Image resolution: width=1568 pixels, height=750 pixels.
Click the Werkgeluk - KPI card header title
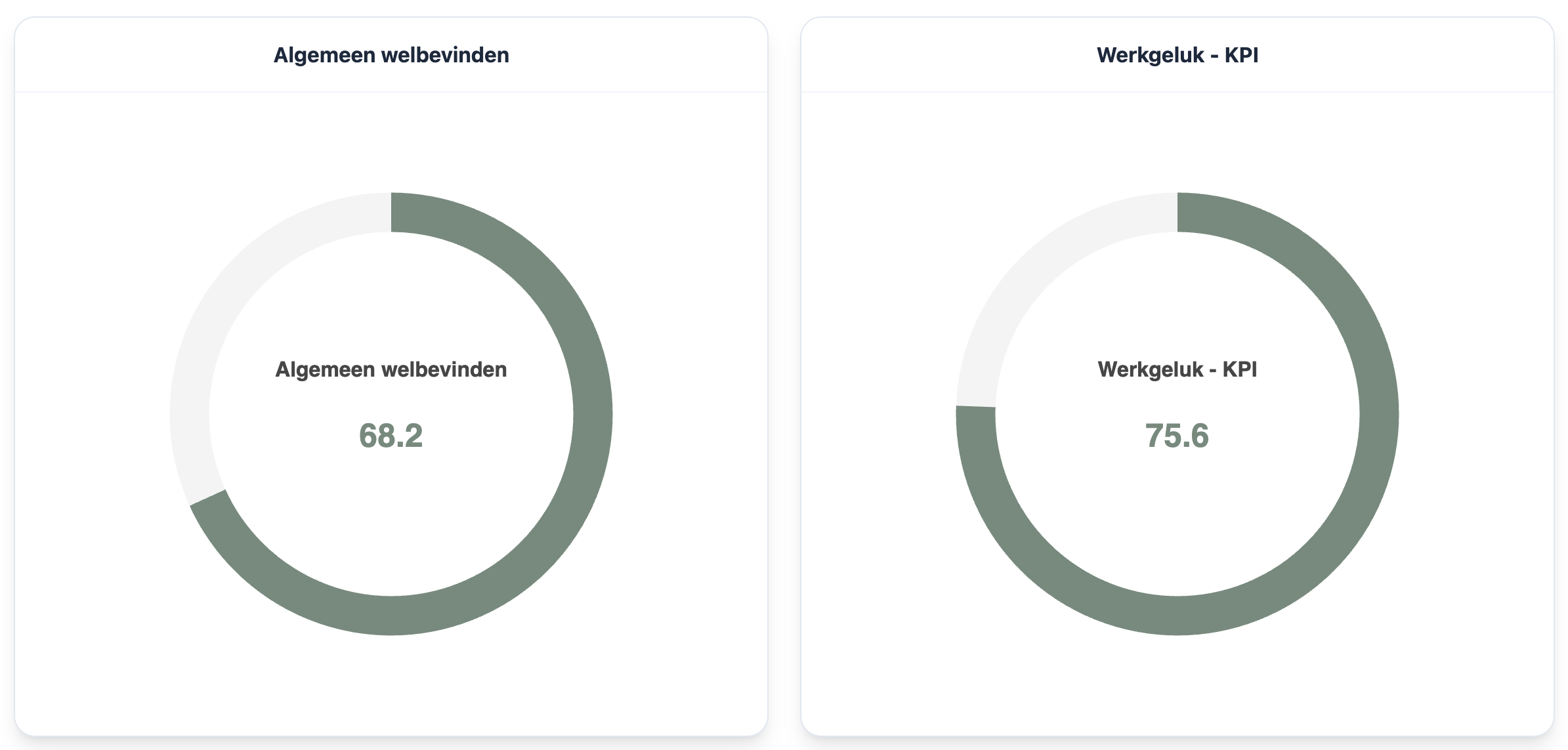tap(1177, 55)
